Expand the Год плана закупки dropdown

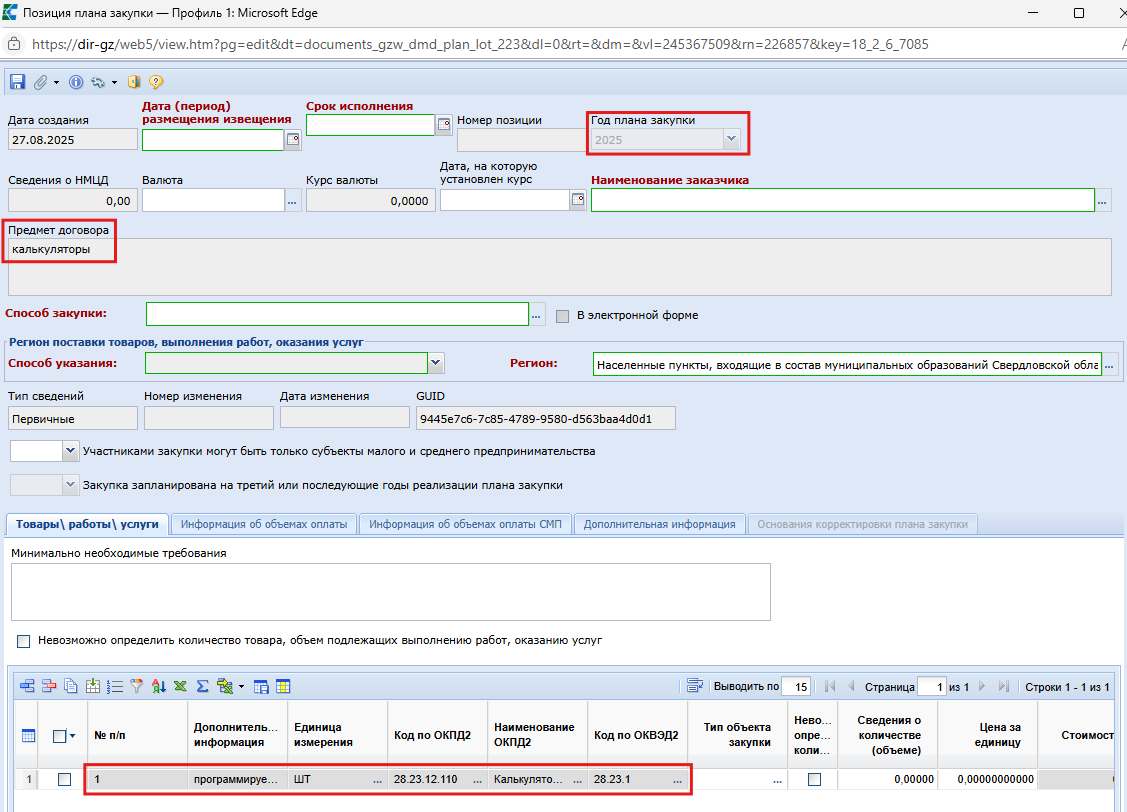tap(732, 139)
